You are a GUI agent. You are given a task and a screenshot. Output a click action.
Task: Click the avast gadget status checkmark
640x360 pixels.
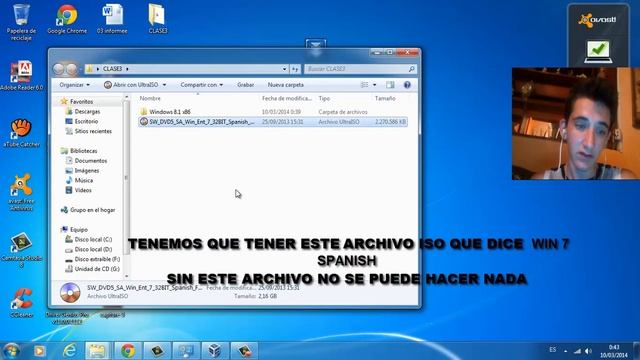click(598, 51)
